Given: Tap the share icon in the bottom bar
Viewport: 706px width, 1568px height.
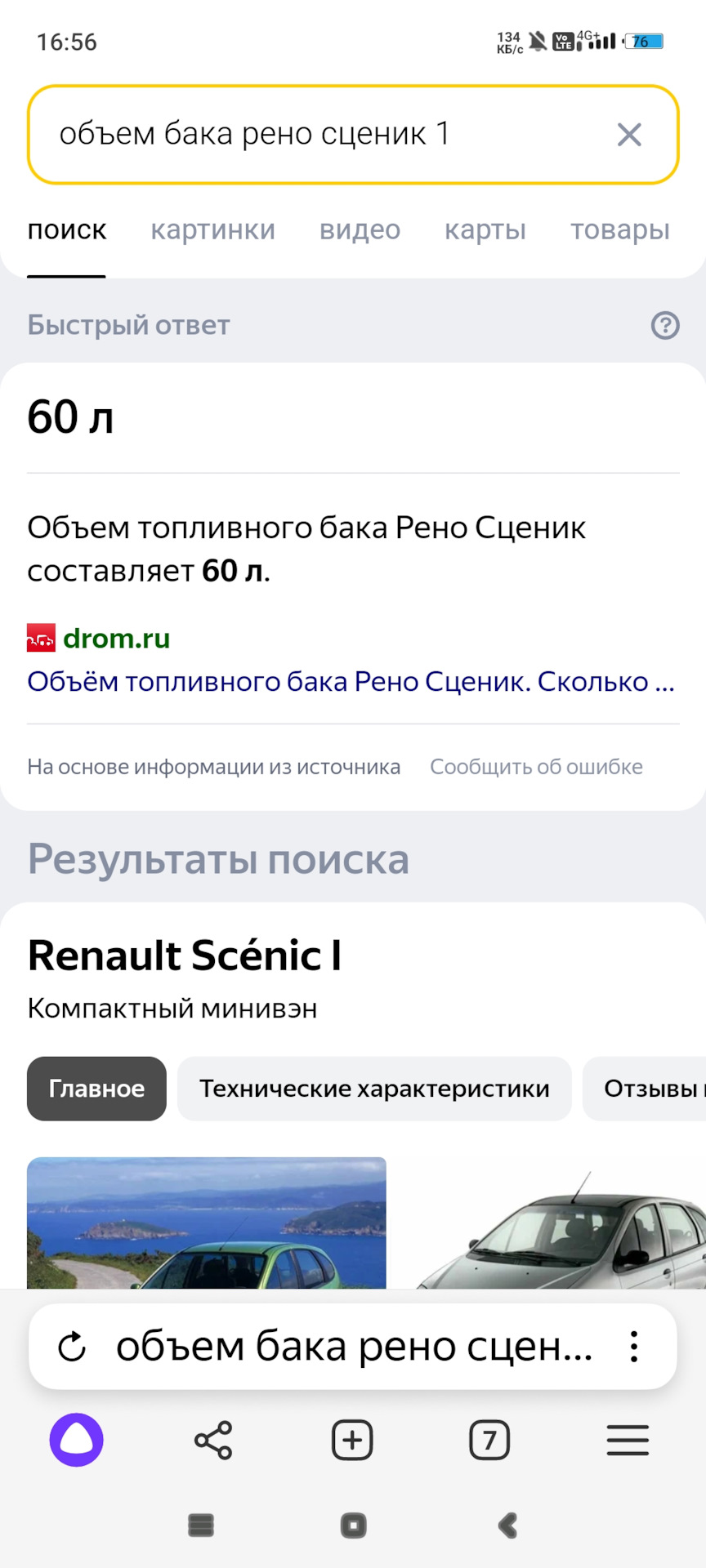Looking at the screenshot, I should [213, 1440].
